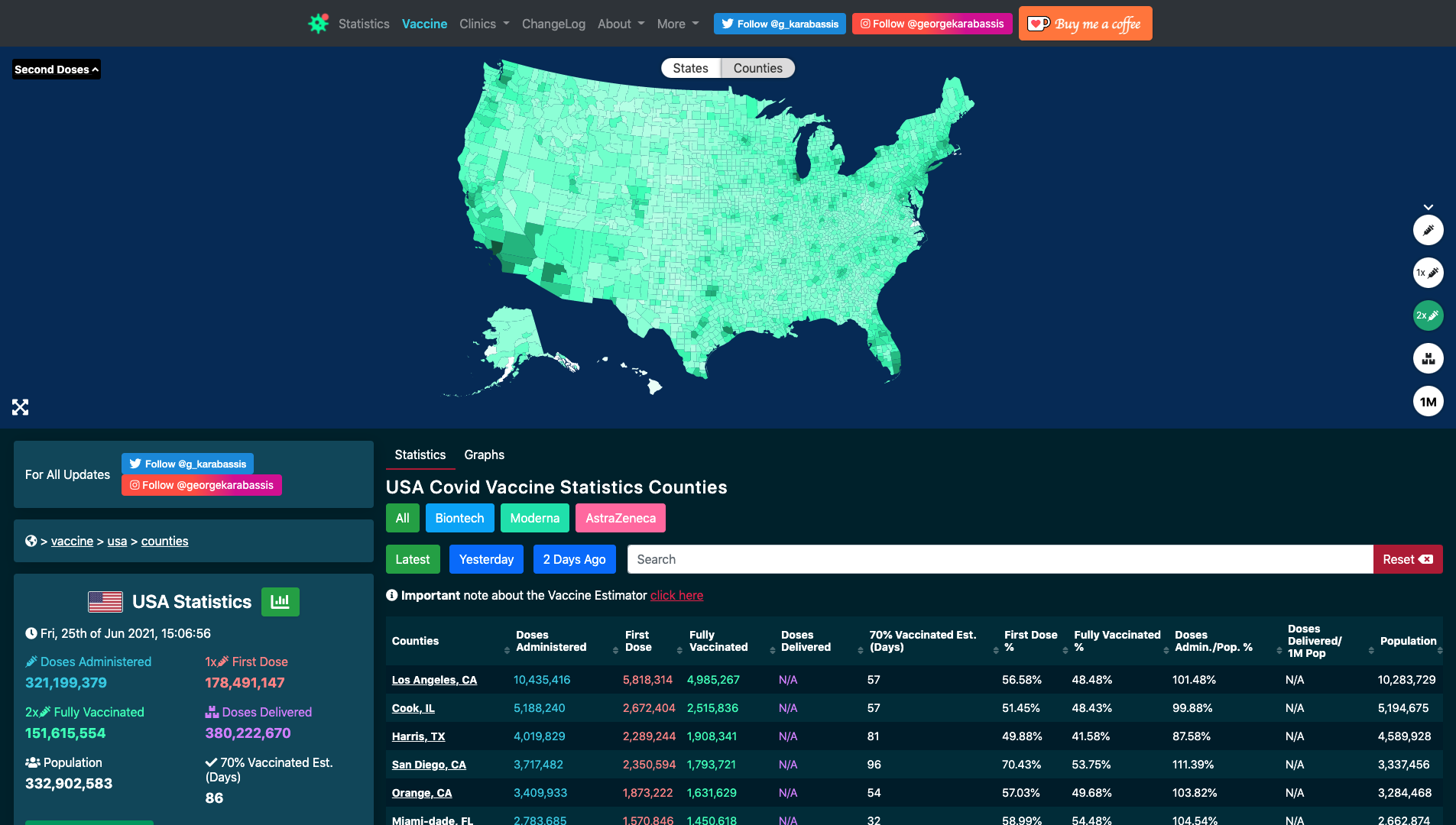
Task: Click inside the county search field
Action: (x=841, y=559)
